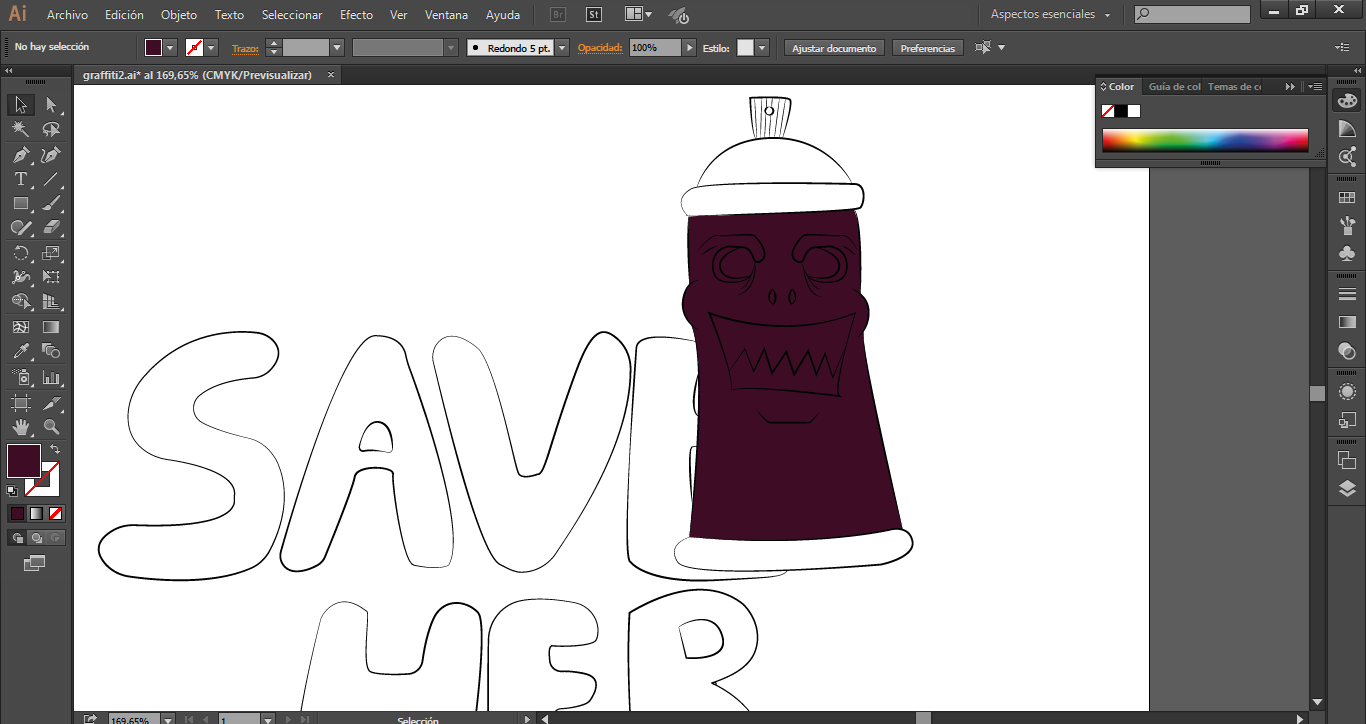
Task: Select the Hand tool
Action: 20,427
